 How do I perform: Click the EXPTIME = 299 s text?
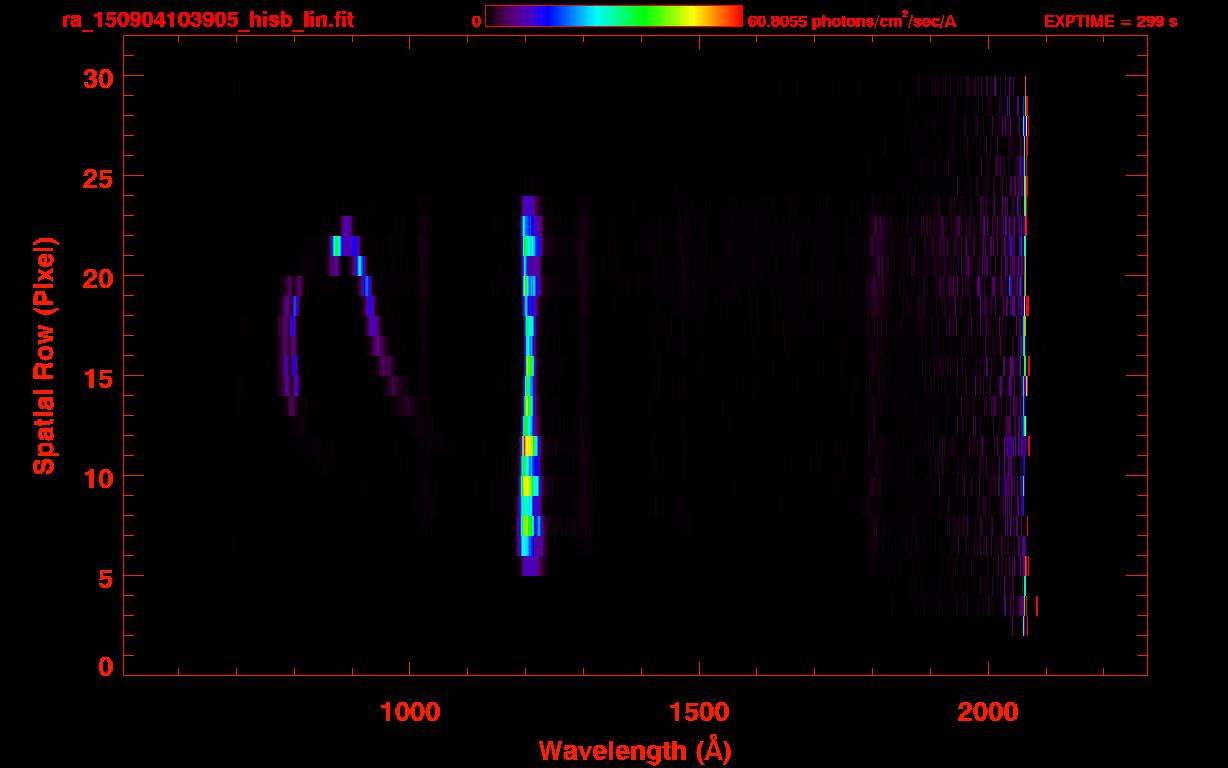coord(1110,21)
